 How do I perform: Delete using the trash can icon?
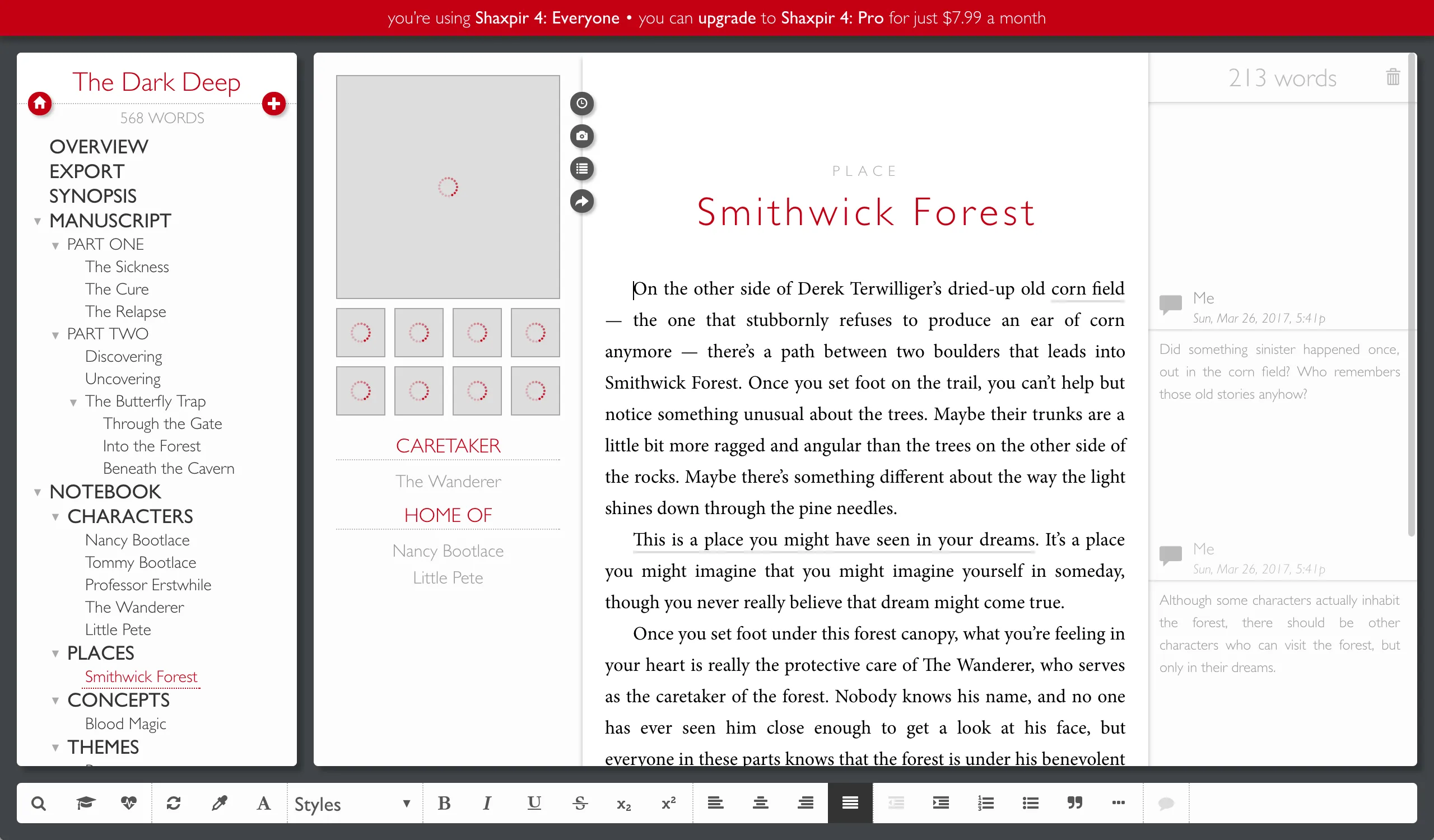pyautogui.click(x=1393, y=77)
